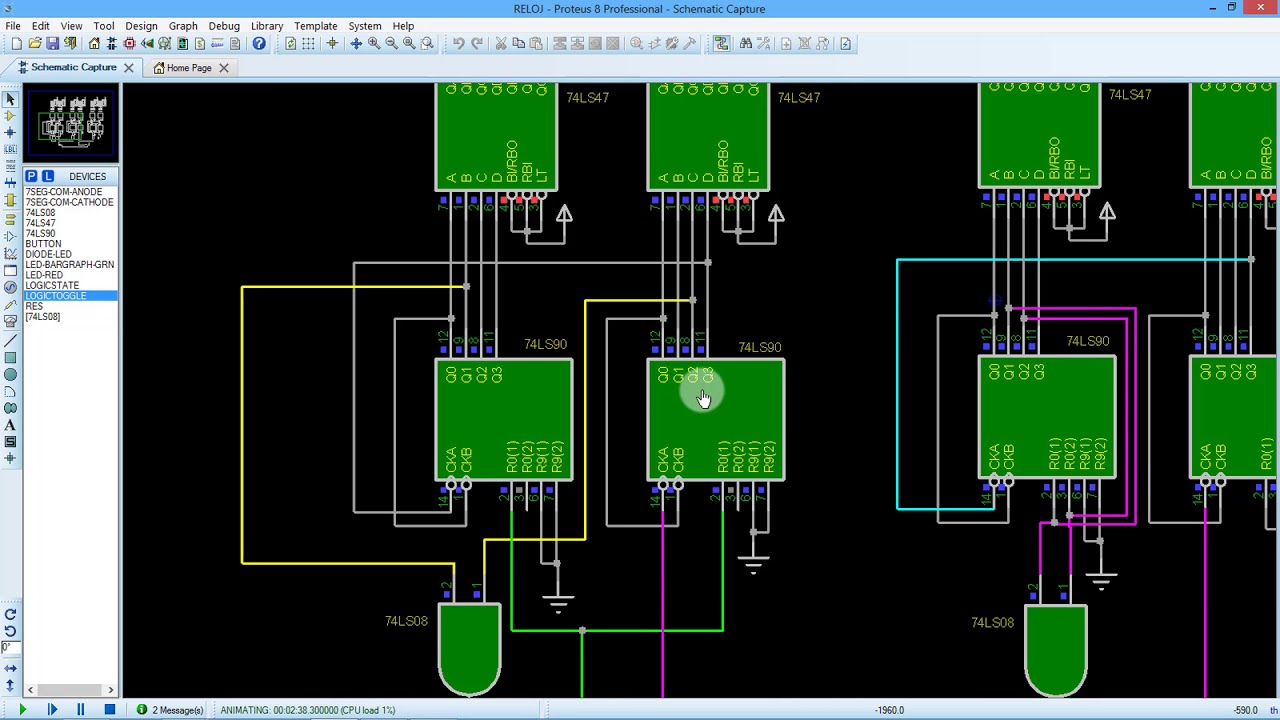This screenshot has height=720, width=1280.
Task: Click the P pick devices button
Action: 31,176
